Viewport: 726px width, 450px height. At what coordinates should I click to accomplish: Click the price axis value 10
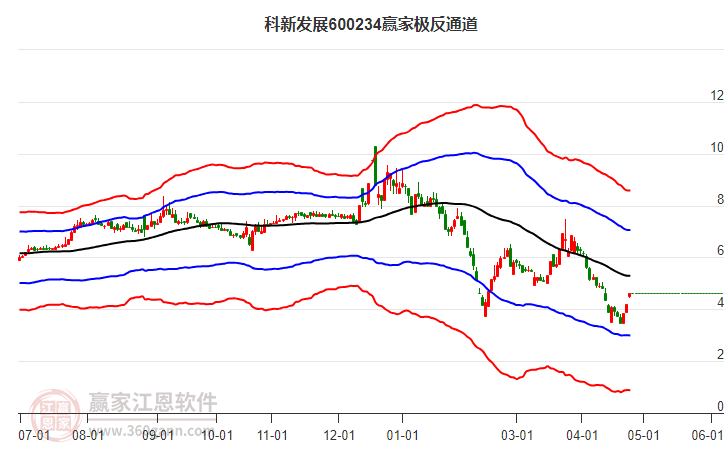(x=717, y=147)
